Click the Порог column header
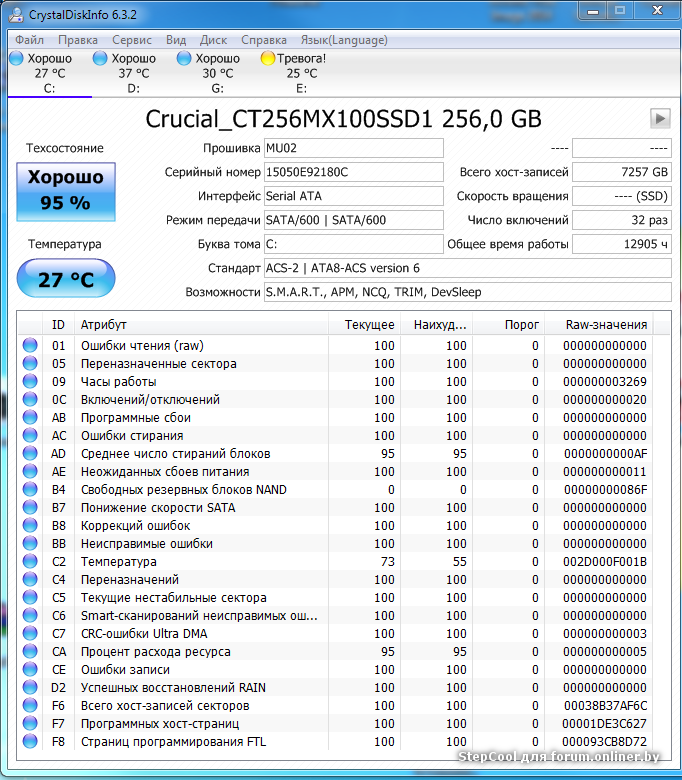Image resolution: width=682 pixels, height=780 pixels. [508, 325]
